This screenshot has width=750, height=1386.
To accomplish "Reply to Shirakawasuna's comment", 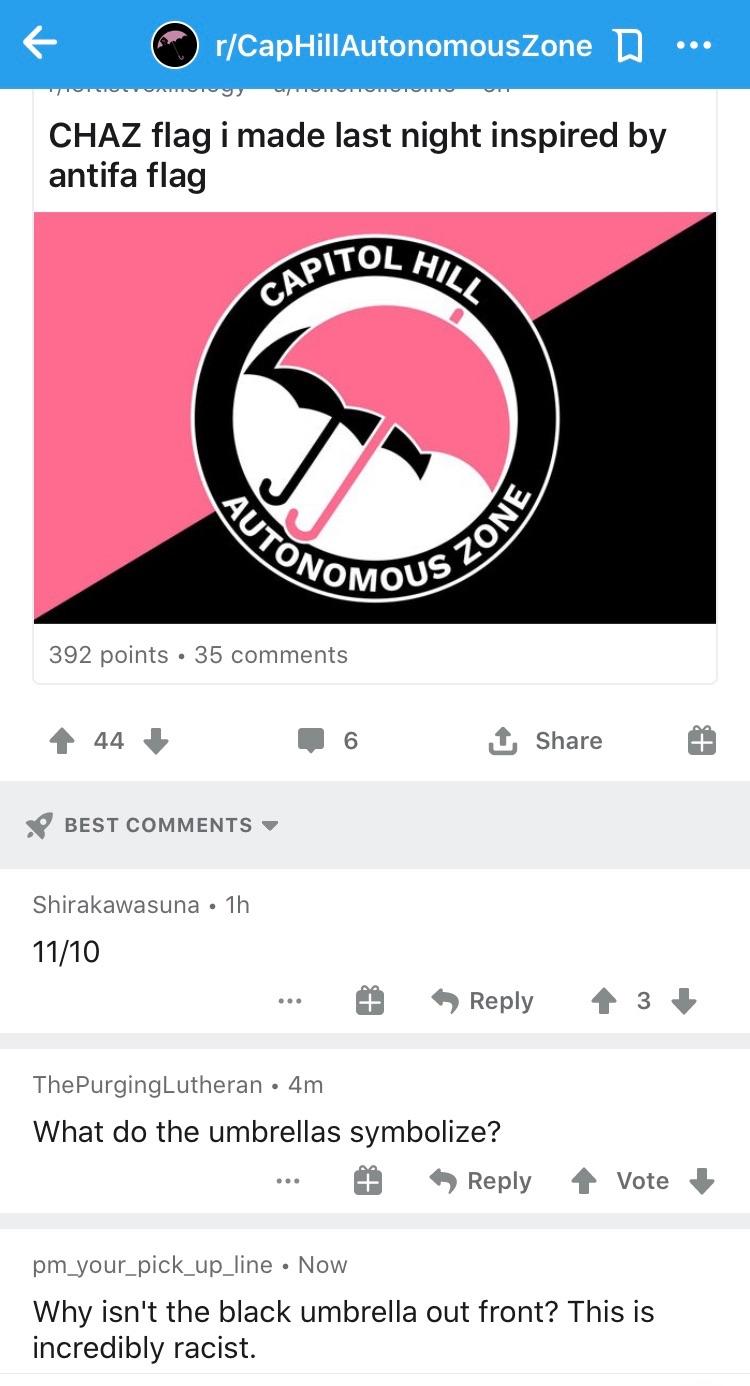I will pos(482,1001).
